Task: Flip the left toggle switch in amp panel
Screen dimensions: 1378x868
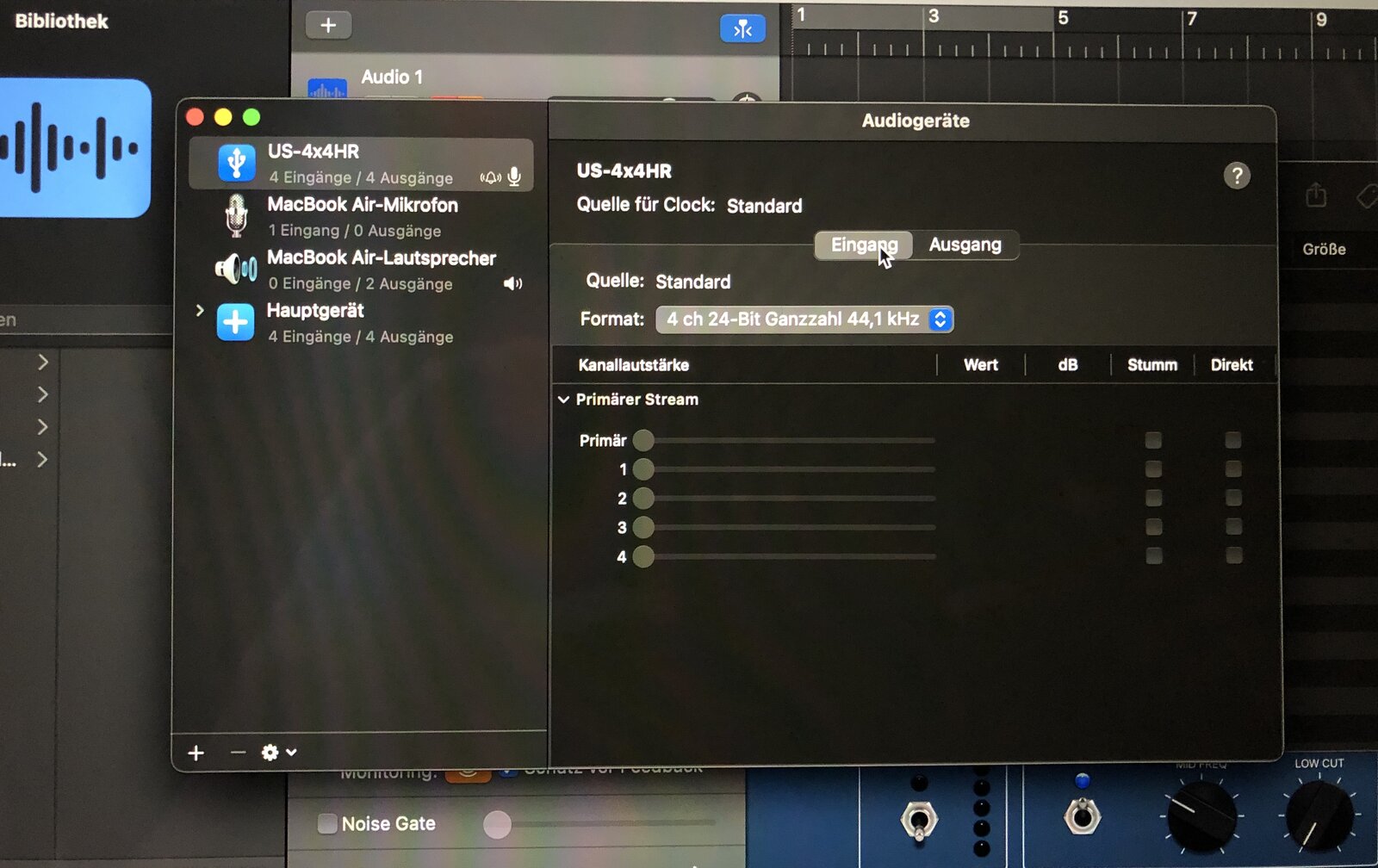Action: (918, 820)
